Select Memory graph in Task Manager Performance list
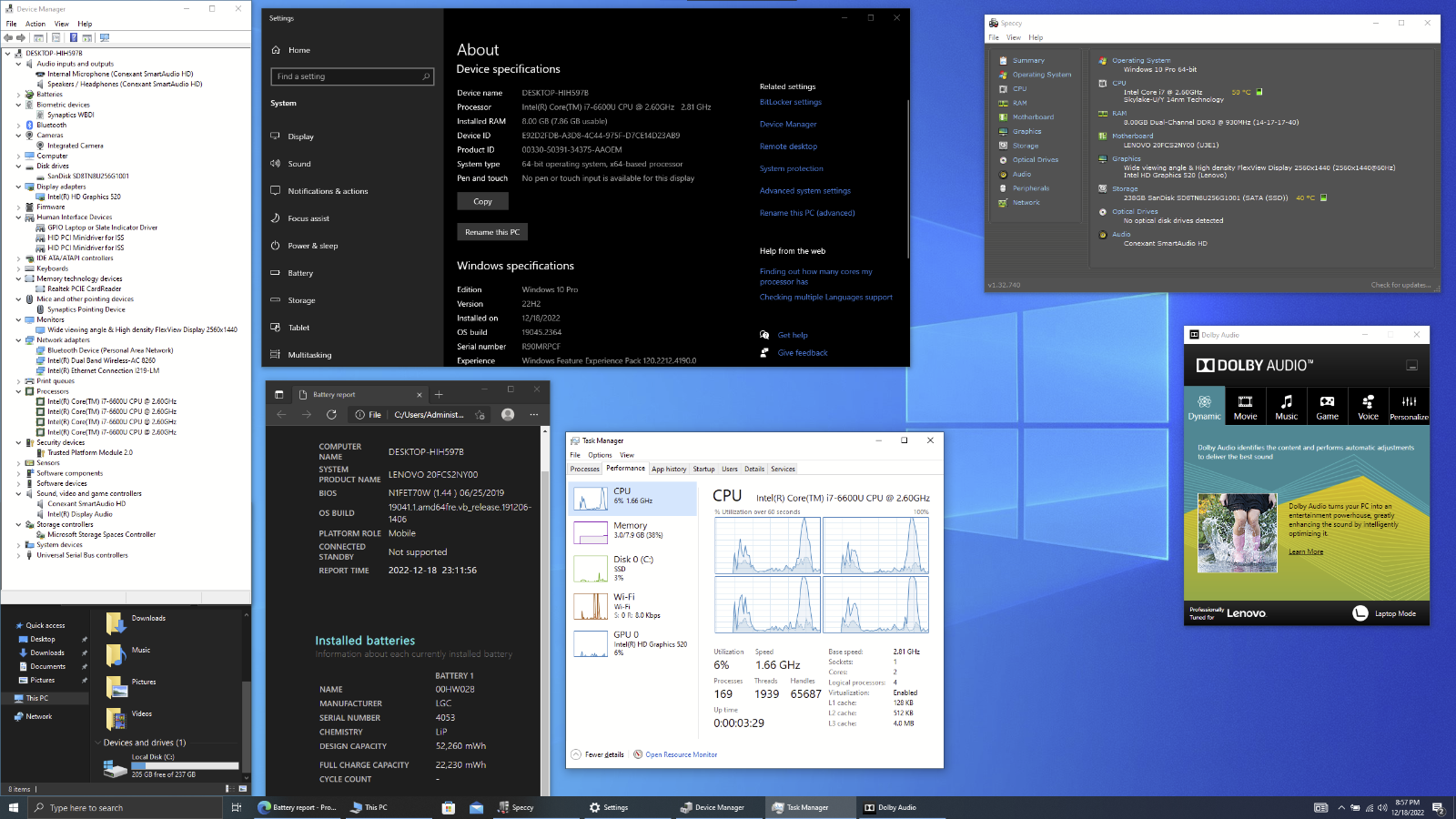 632,531
